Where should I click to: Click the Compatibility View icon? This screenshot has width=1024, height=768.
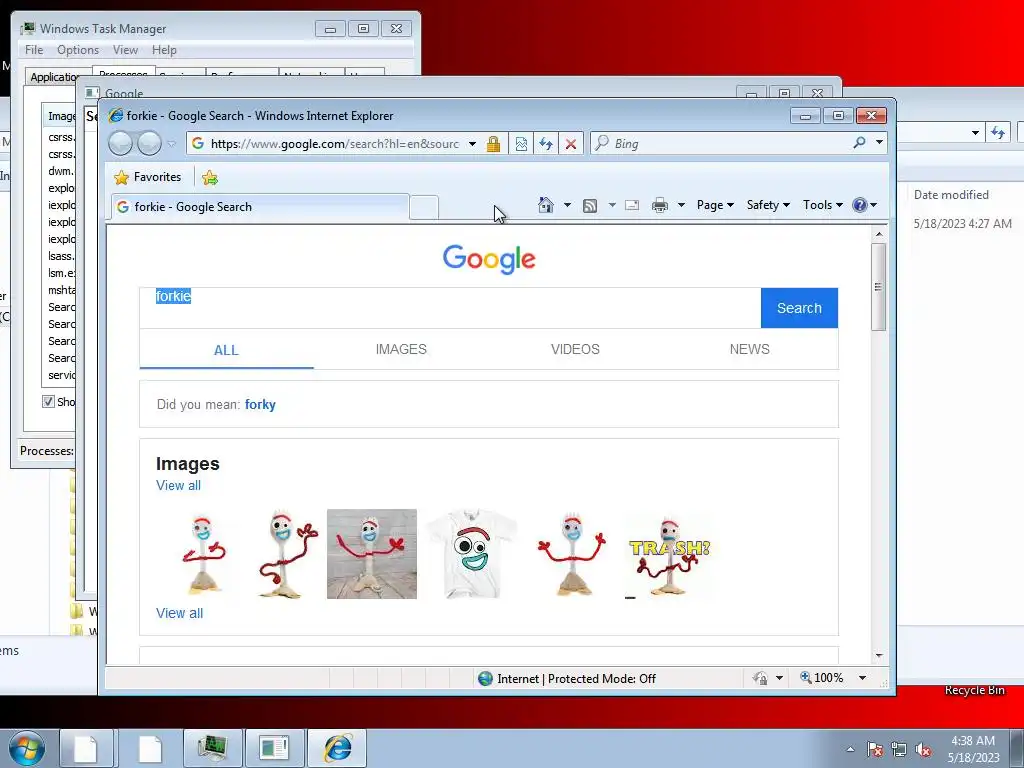click(521, 144)
